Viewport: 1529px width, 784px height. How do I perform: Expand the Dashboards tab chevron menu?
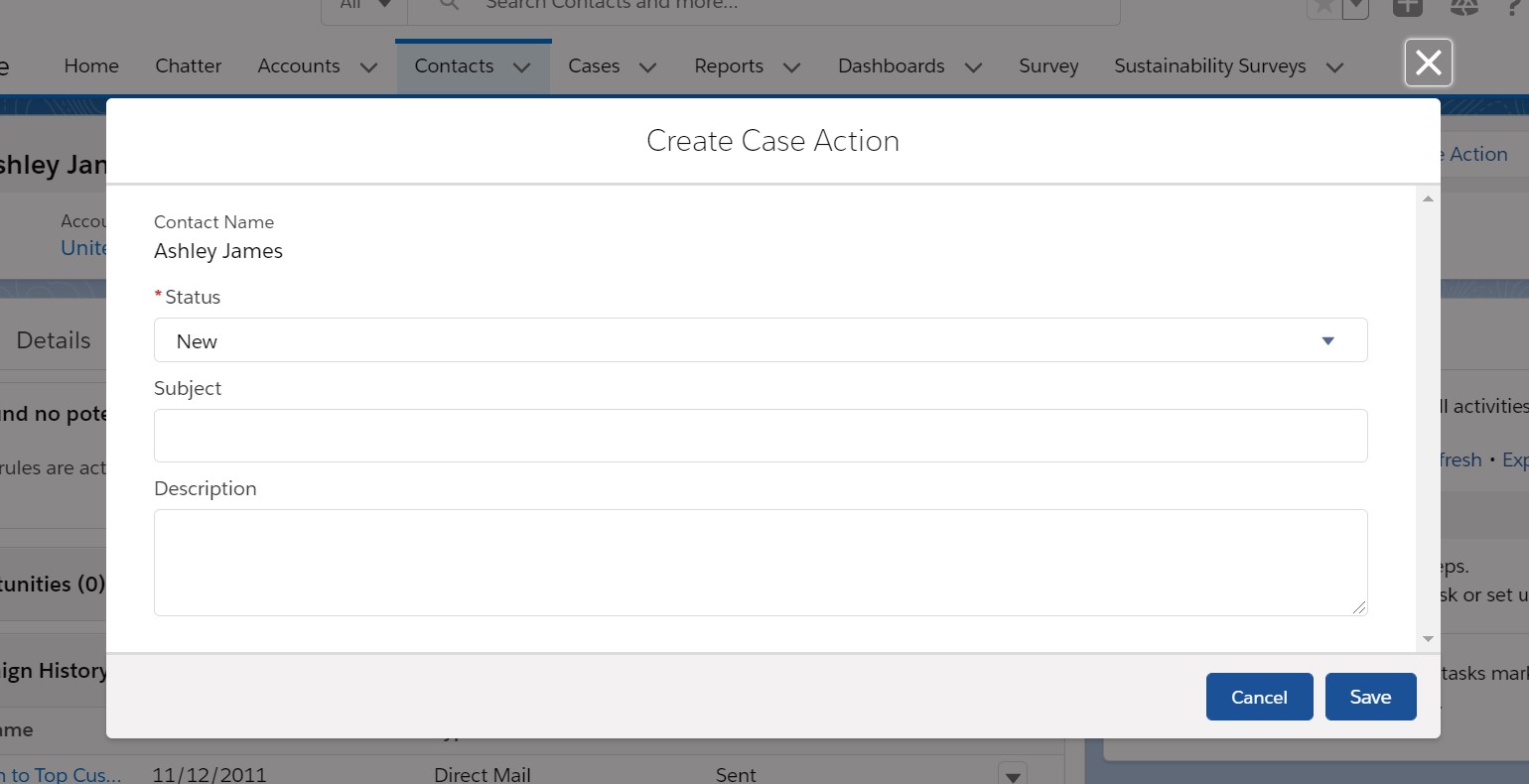click(x=973, y=67)
